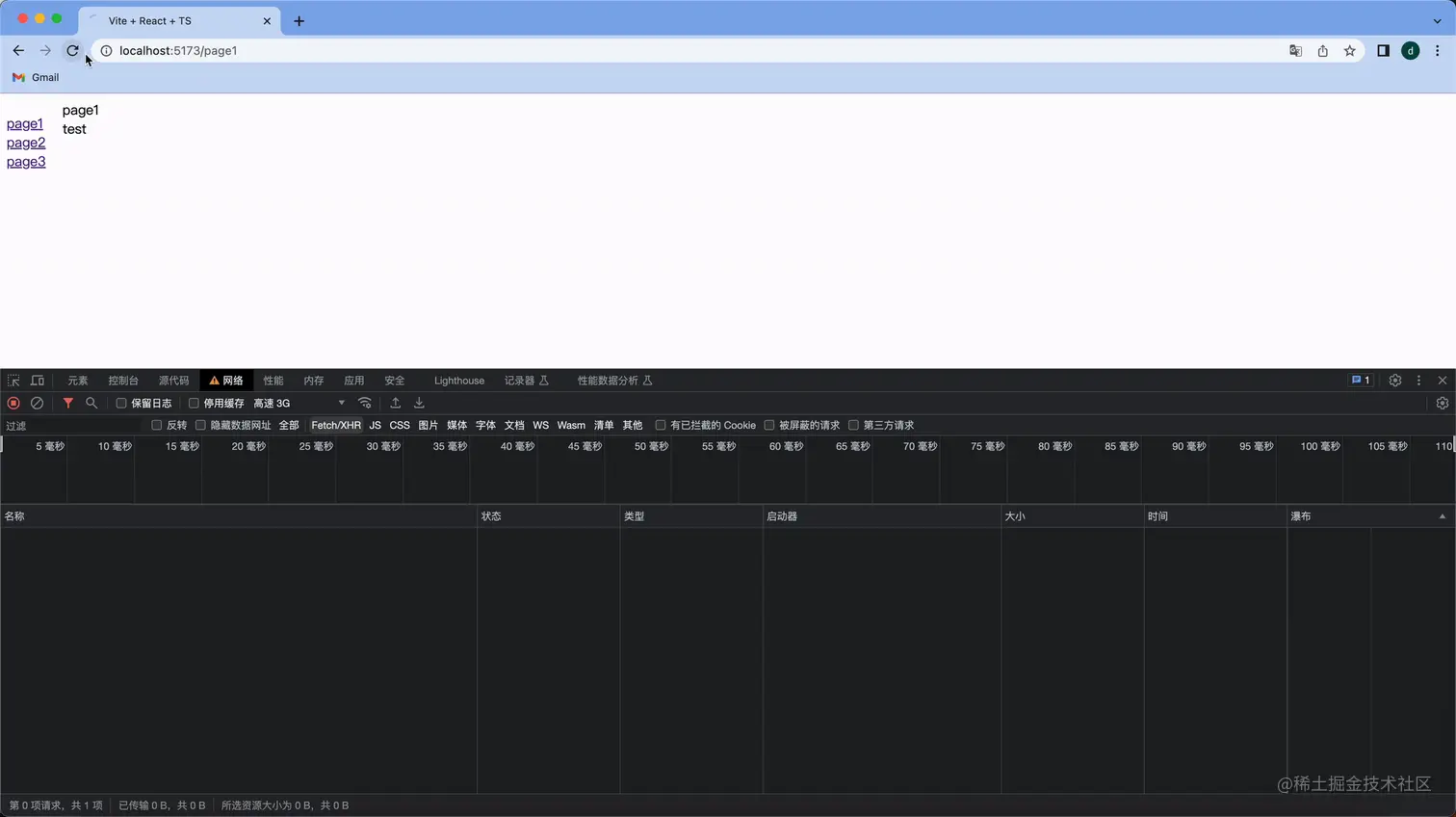Viewport: 1456px width, 817px height.
Task: Open the Chrome three-dot menu
Action: (x=1438, y=51)
